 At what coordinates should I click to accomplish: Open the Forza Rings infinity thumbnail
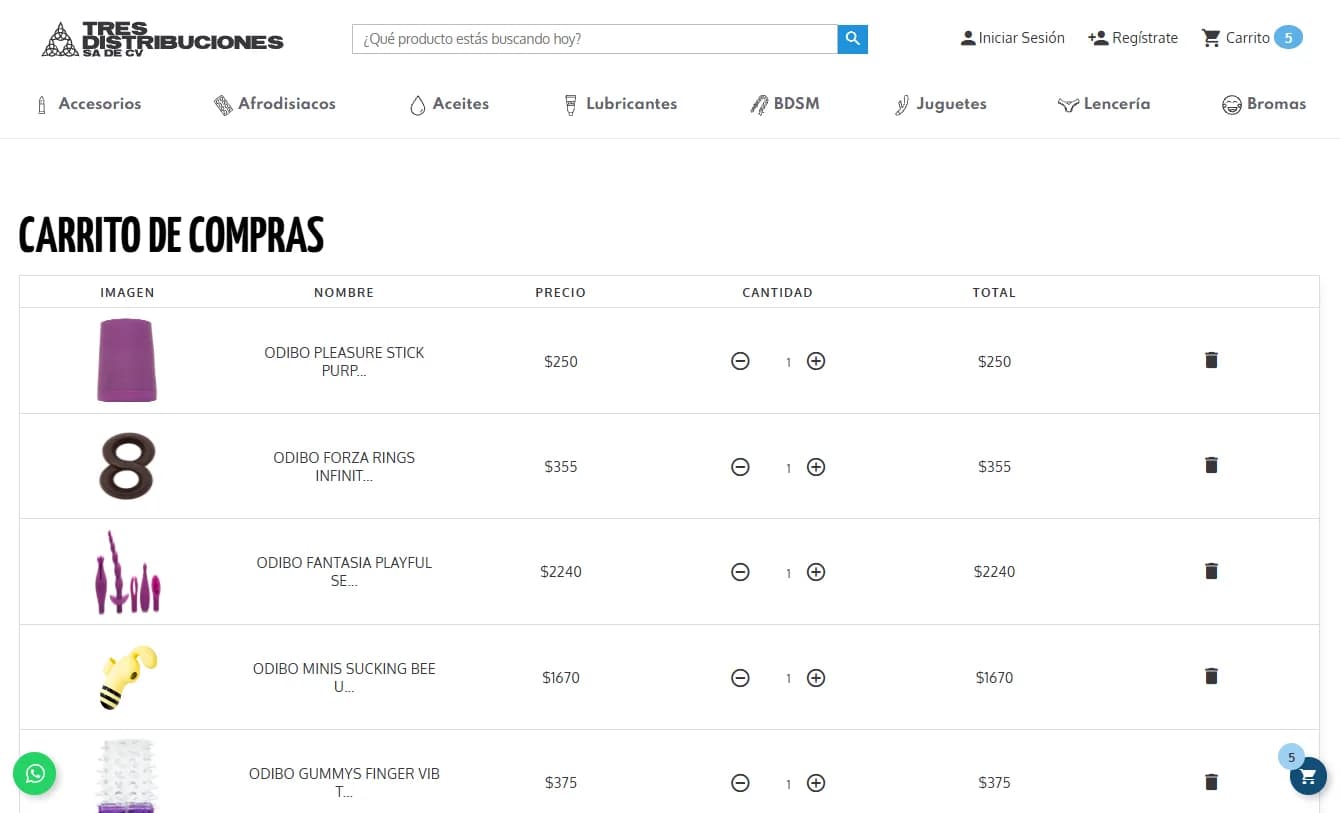coord(127,466)
